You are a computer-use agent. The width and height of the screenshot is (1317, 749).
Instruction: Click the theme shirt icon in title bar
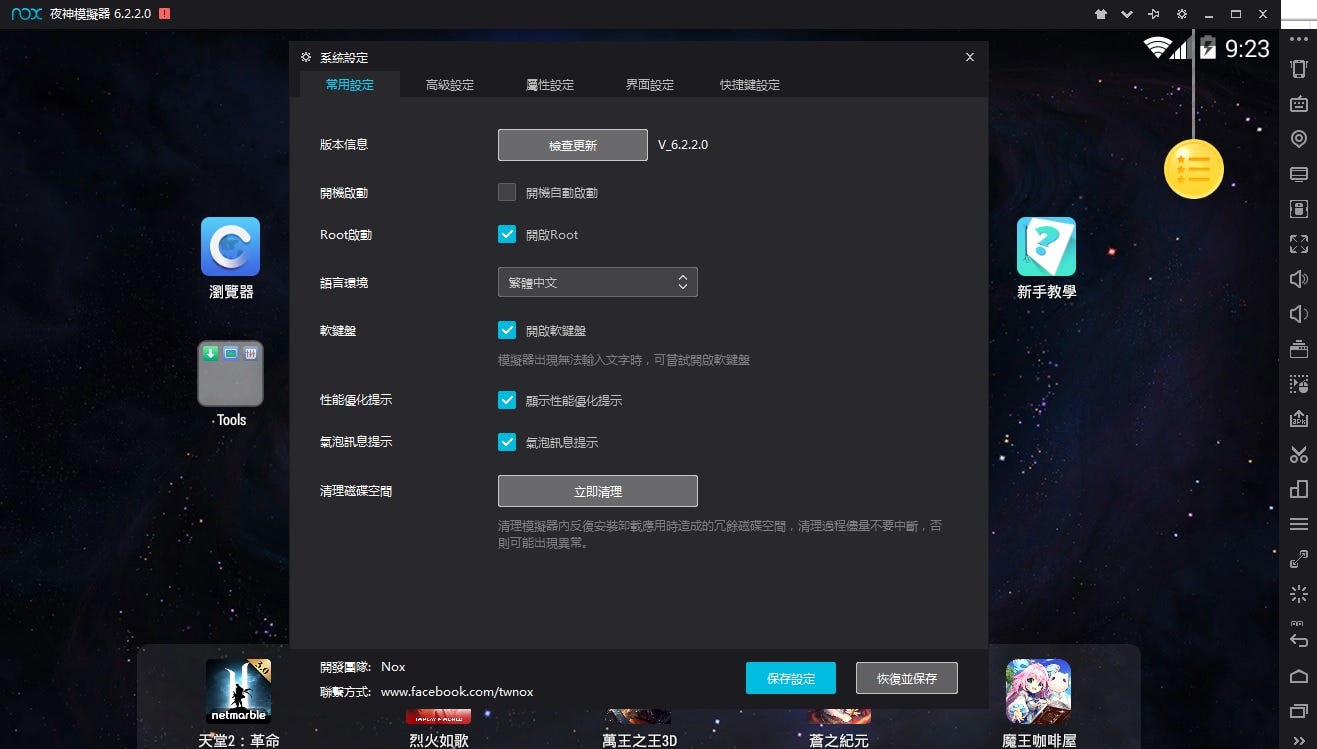(x=1101, y=14)
